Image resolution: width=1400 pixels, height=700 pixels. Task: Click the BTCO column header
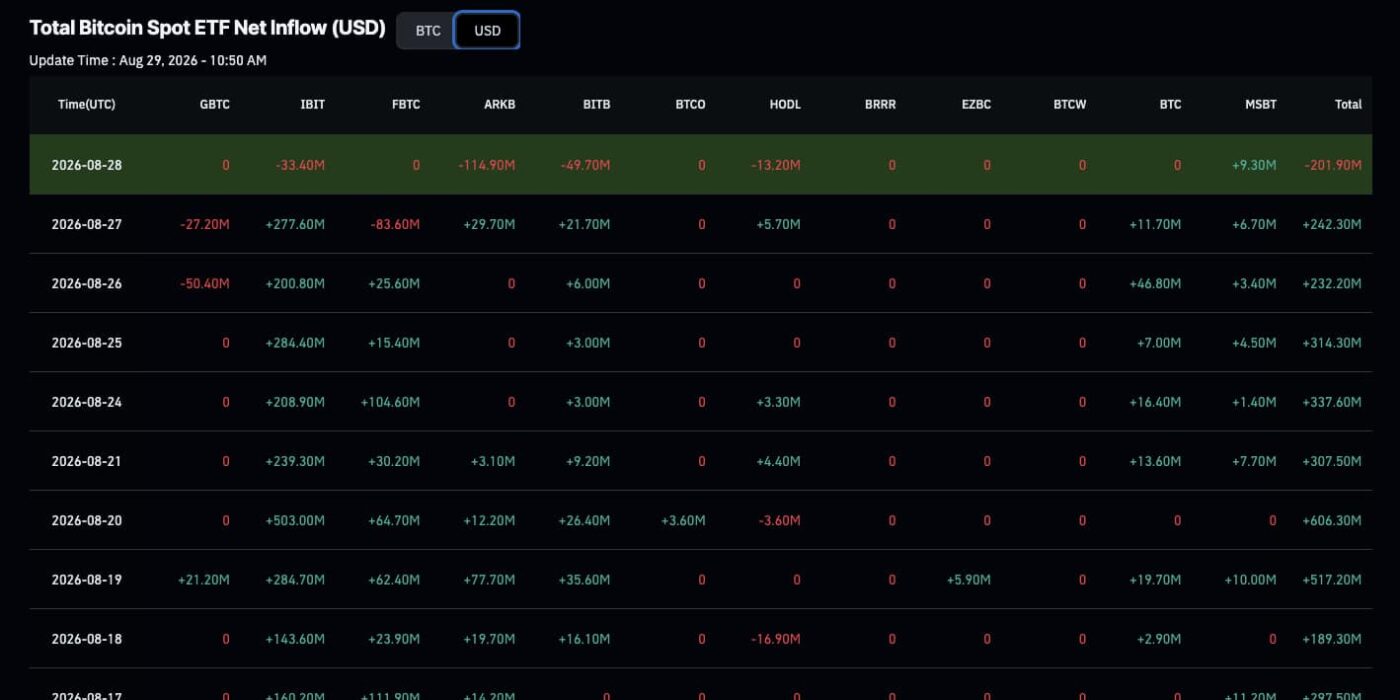[x=690, y=104]
